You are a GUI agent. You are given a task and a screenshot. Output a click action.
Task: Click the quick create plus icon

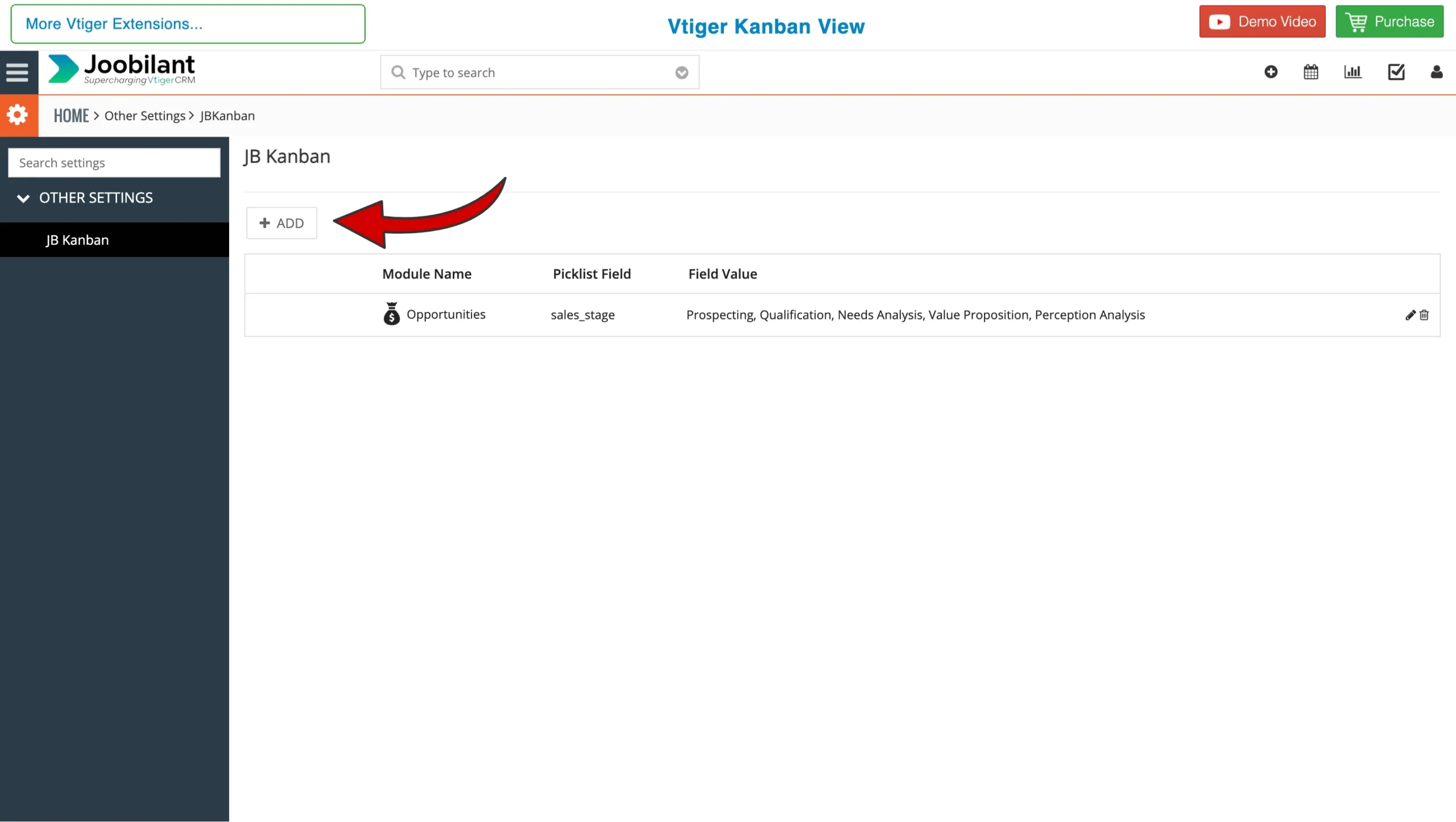click(x=1271, y=72)
